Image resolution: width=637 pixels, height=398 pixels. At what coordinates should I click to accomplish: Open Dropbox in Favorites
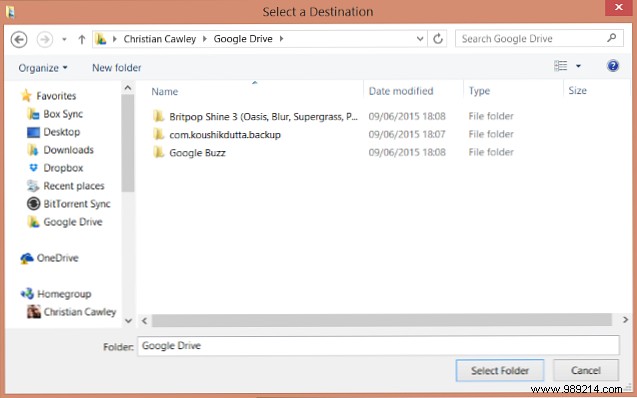pos(63,168)
